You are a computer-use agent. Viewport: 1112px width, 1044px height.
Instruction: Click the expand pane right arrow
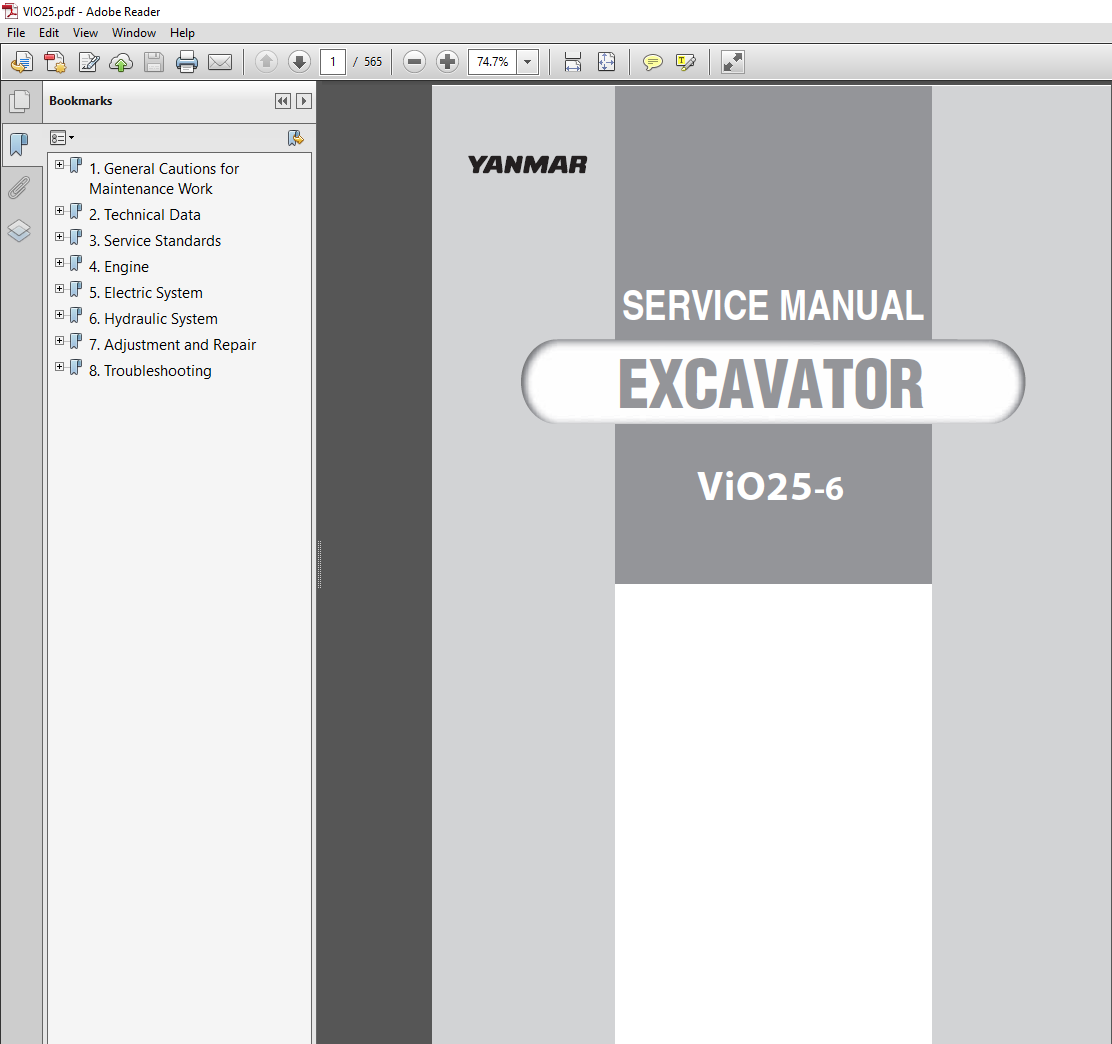point(304,101)
